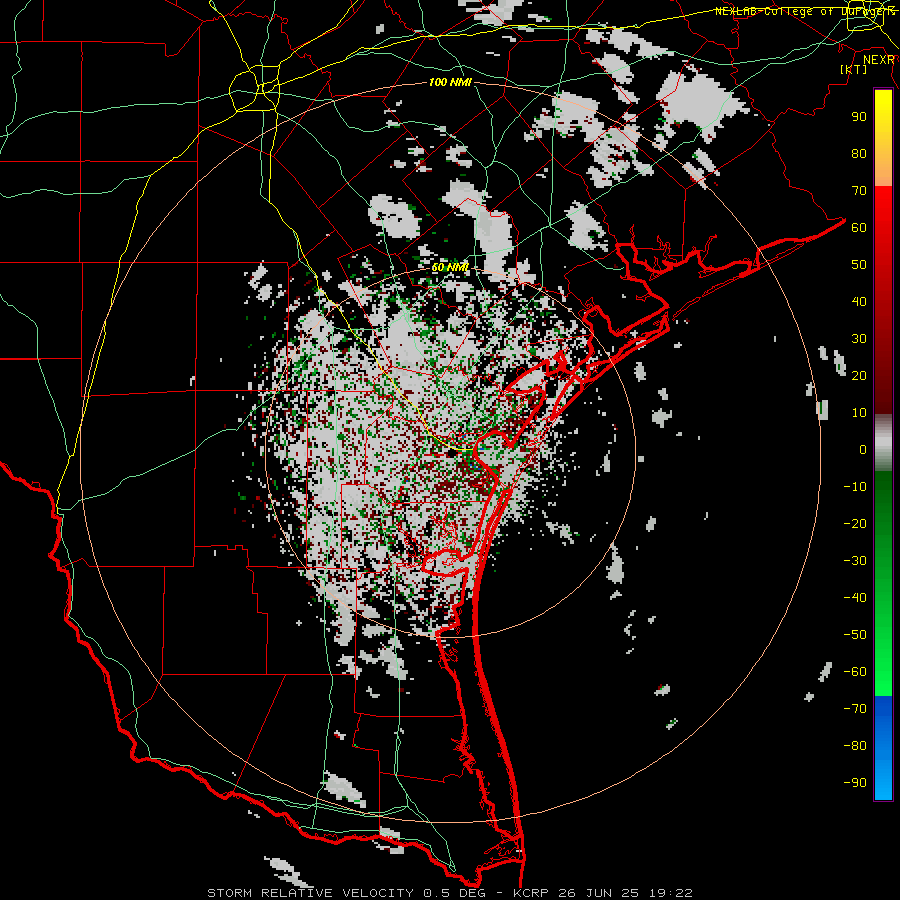Click the 20 value on velocity scale
This screenshot has width=900, height=900.
859,375
